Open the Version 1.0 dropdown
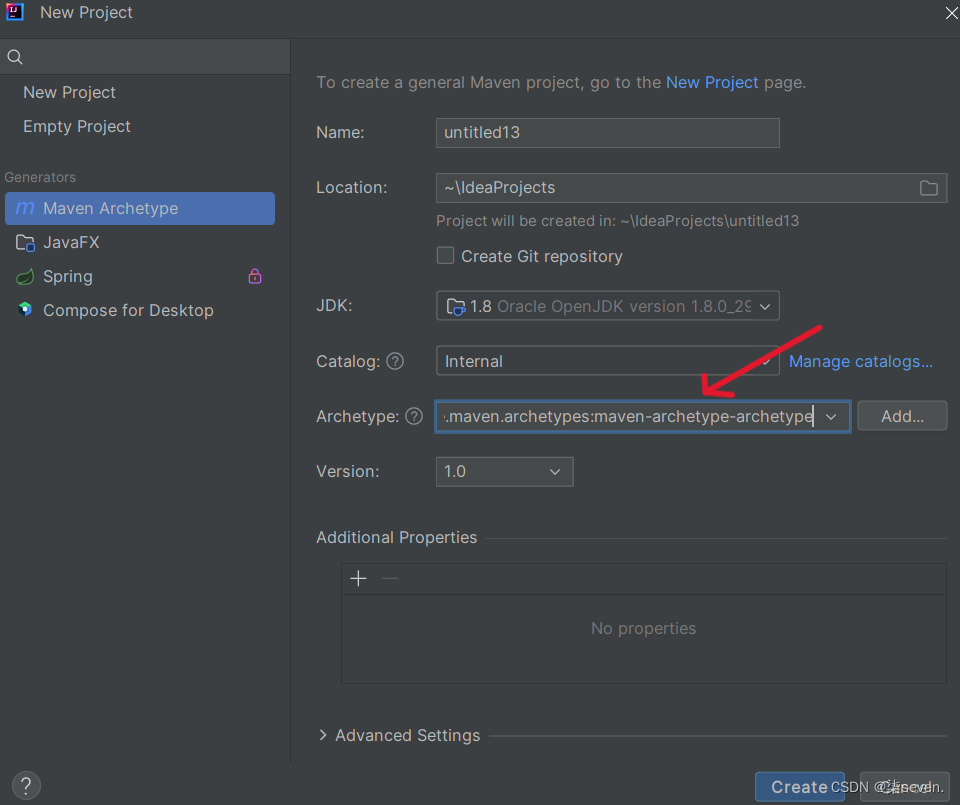Viewport: 960px width, 805px height. point(504,471)
